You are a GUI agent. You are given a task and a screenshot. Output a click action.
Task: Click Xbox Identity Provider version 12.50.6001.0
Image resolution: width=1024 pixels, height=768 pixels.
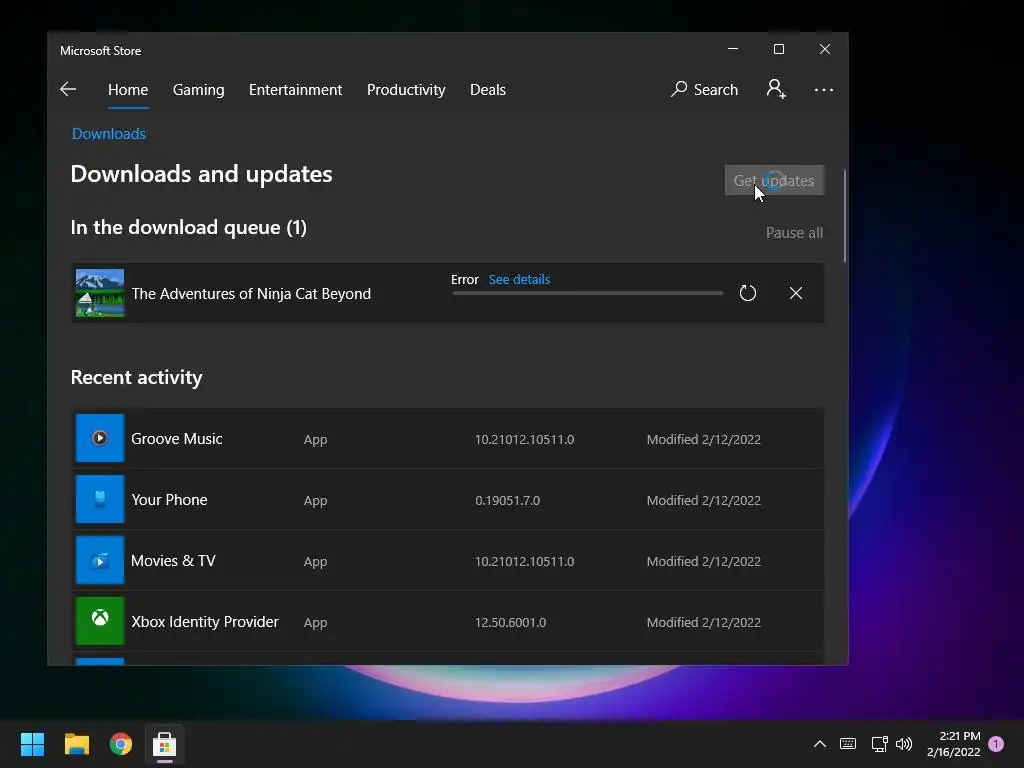coord(510,622)
